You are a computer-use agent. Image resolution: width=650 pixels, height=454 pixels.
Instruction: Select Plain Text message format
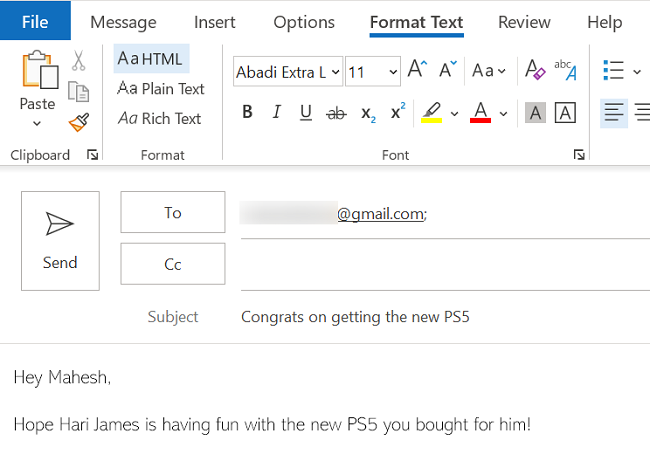pos(160,89)
